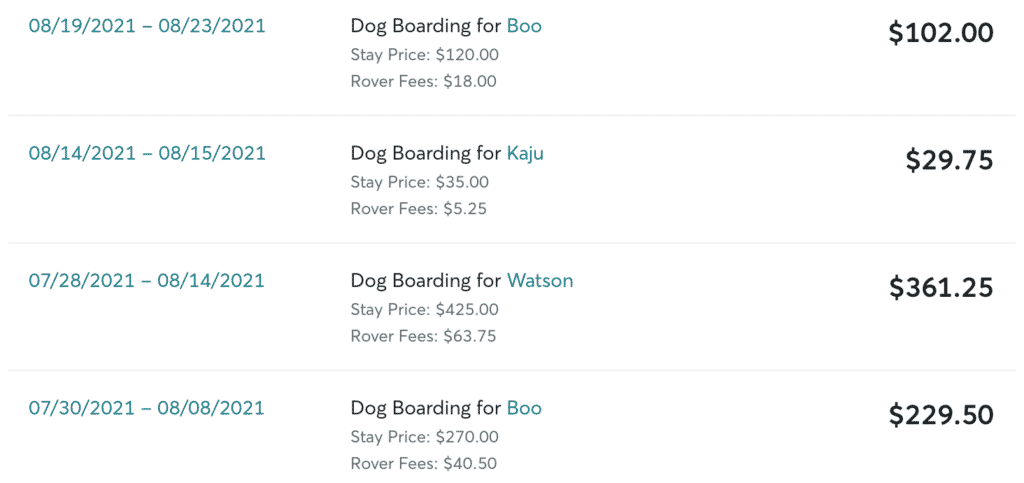Screen dimensions: 1024x483
Task: Click the Stay Price: $270.00 text
Action: (x=424, y=437)
